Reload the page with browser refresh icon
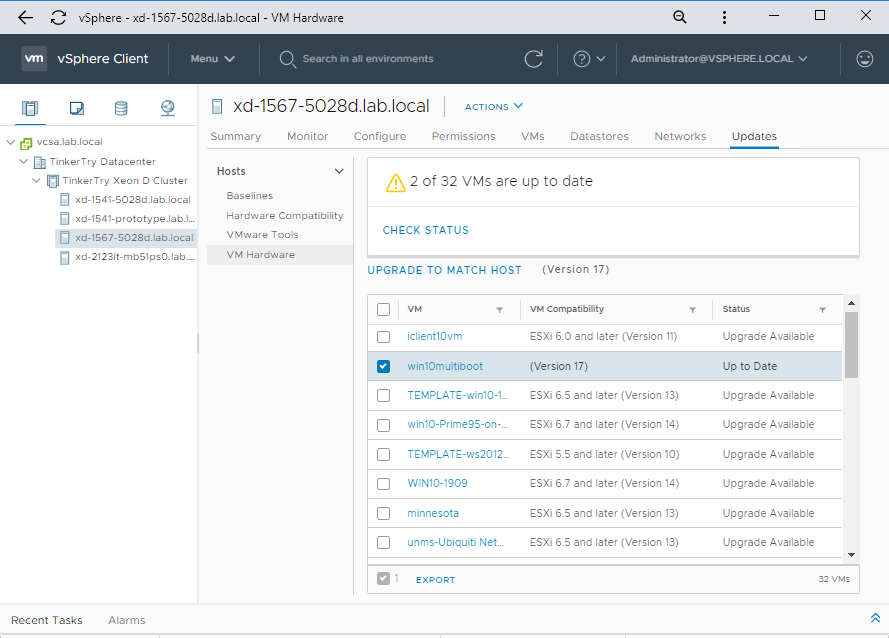The height and width of the screenshot is (638, 889). tap(58, 18)
